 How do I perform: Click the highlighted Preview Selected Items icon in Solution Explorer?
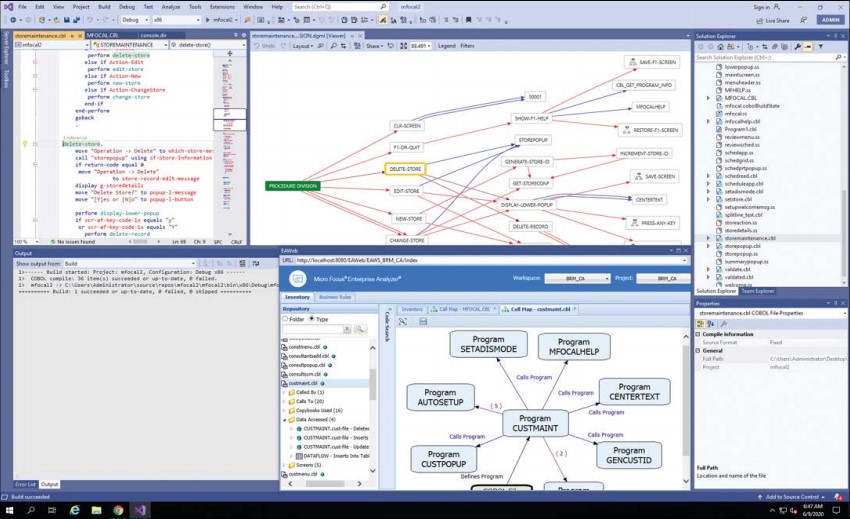(x=808, y=47)
